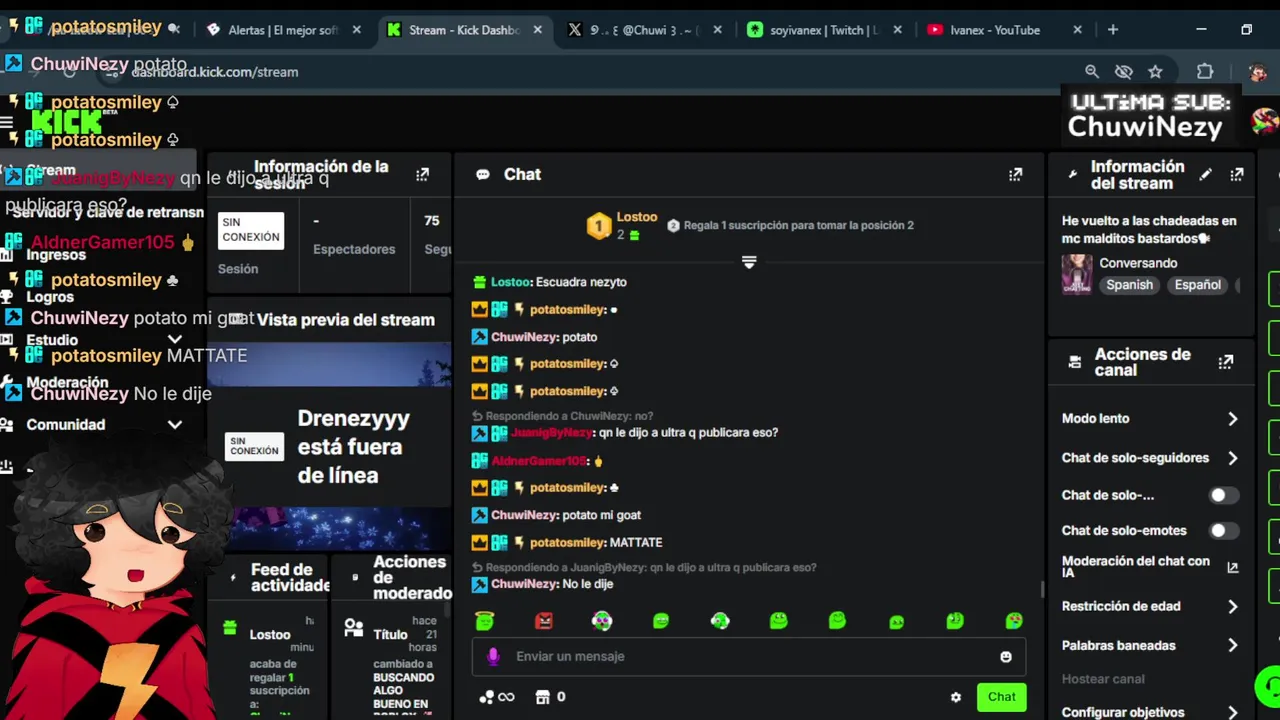Collapse the chat leaderboard arrow

pos(749,262)
